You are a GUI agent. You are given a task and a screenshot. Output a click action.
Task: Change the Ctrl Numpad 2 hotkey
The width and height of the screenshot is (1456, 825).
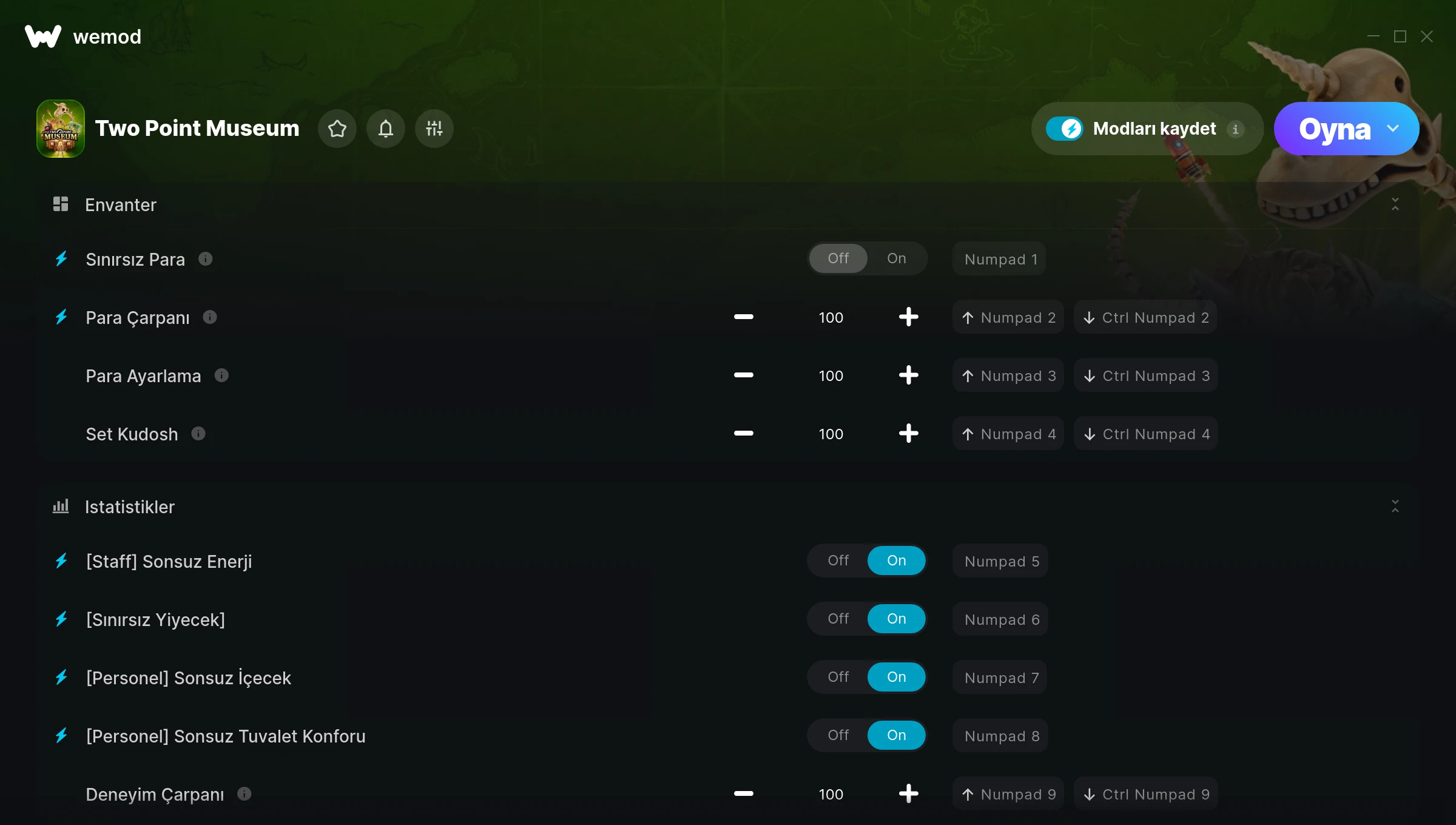(1145, 317)
